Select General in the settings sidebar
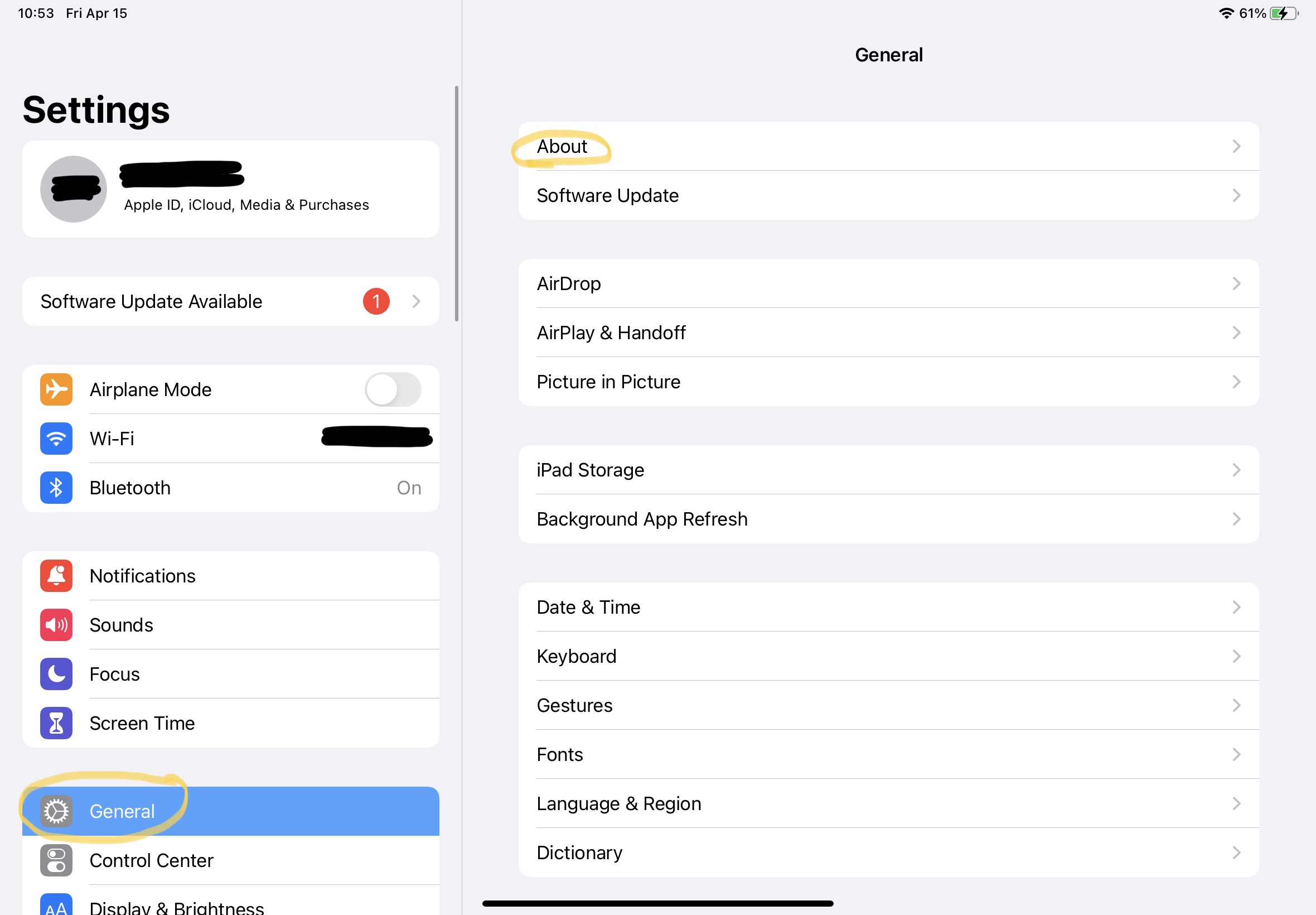The image size is (1316, 915). point(122,811)
